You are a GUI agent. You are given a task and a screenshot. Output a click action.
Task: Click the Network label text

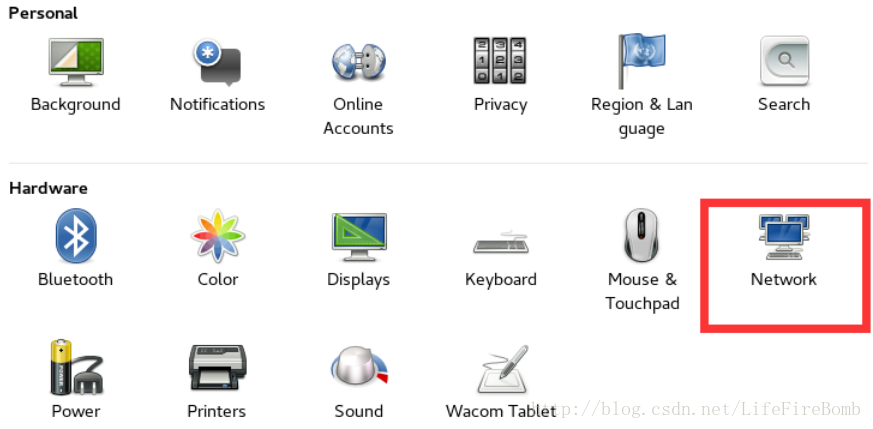tap(783, 279)
